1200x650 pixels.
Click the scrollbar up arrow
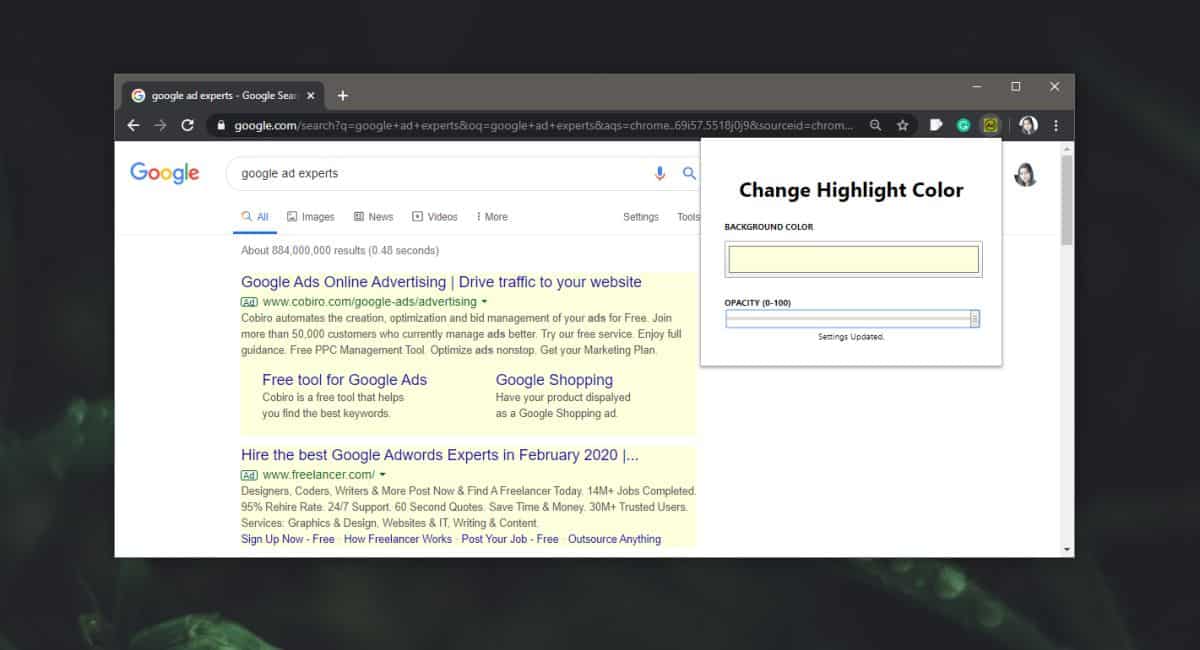point(1067,148)
